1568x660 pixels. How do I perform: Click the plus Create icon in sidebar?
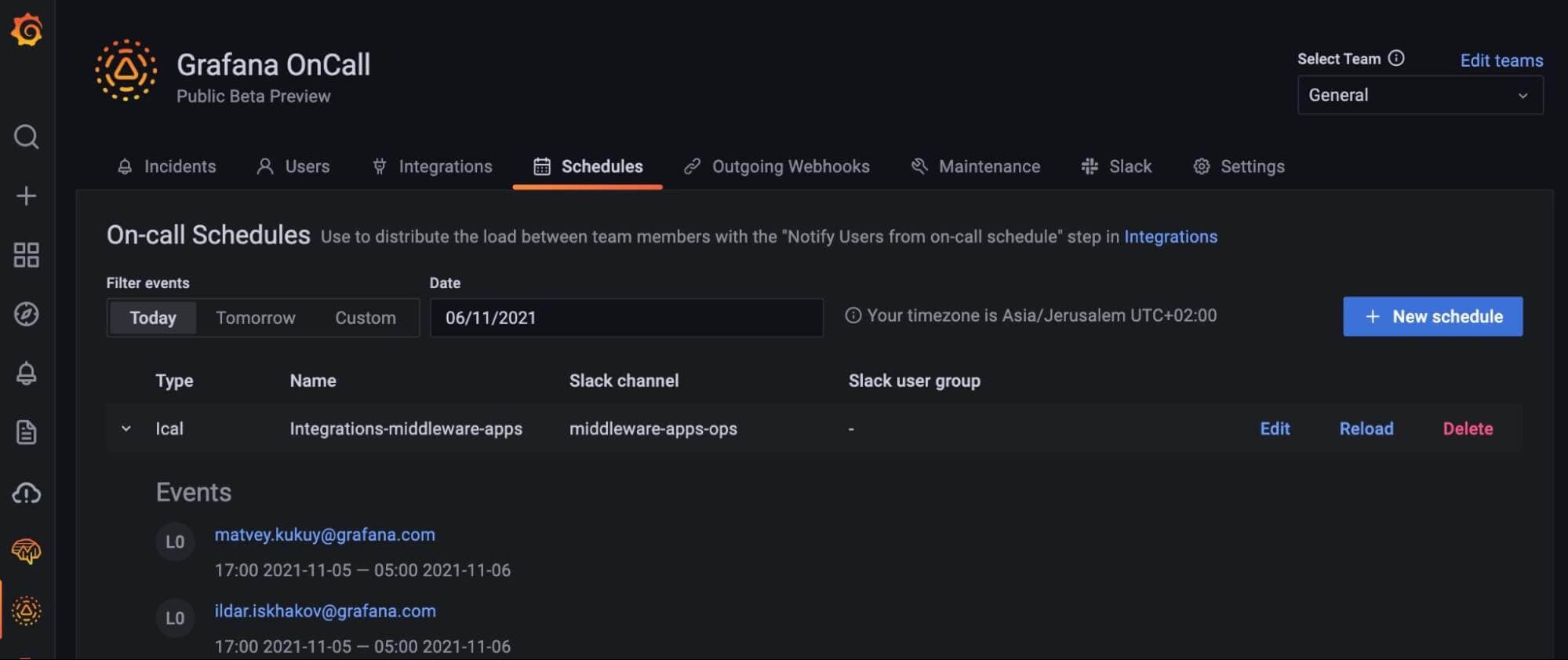[x=27, y=195]
